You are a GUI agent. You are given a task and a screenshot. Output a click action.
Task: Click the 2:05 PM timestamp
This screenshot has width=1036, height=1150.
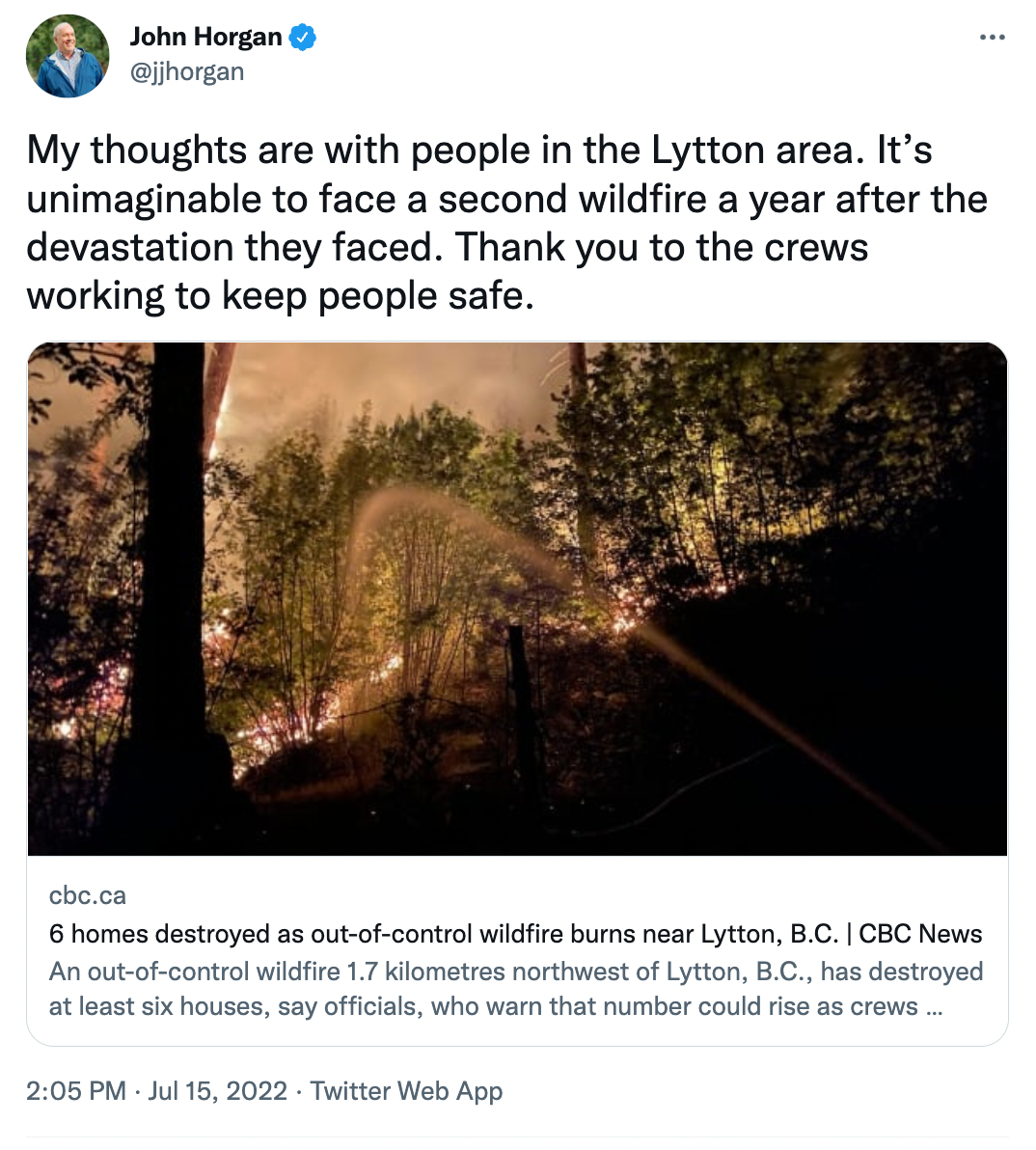(x=76, y=1091)
